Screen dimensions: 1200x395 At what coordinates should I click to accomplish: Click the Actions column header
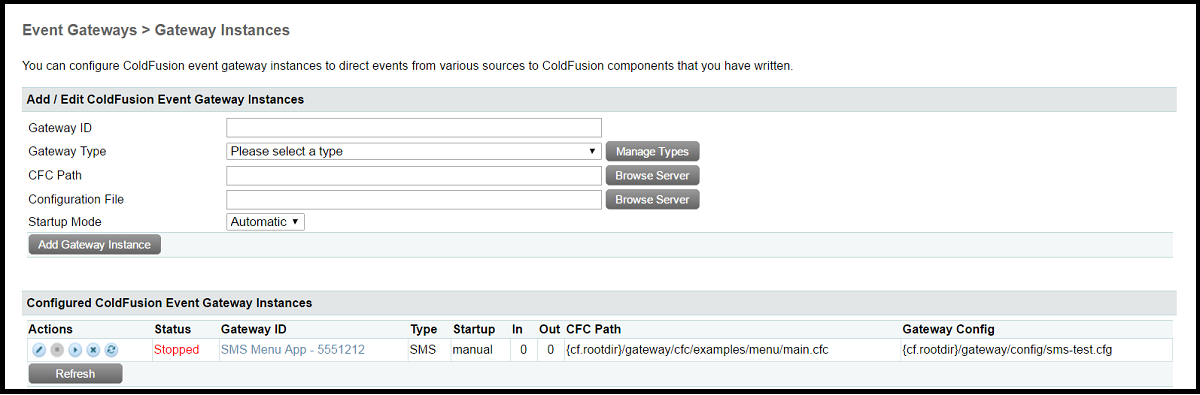coord(50,329)
